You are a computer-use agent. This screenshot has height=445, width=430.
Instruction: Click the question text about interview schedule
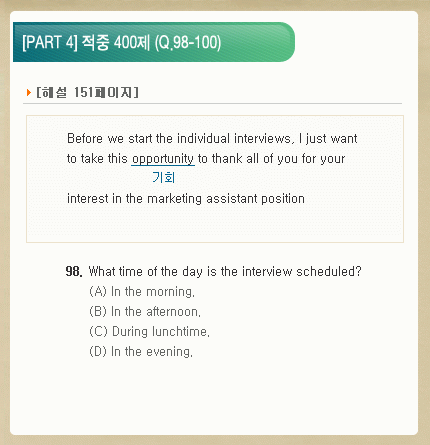(225, 271)
